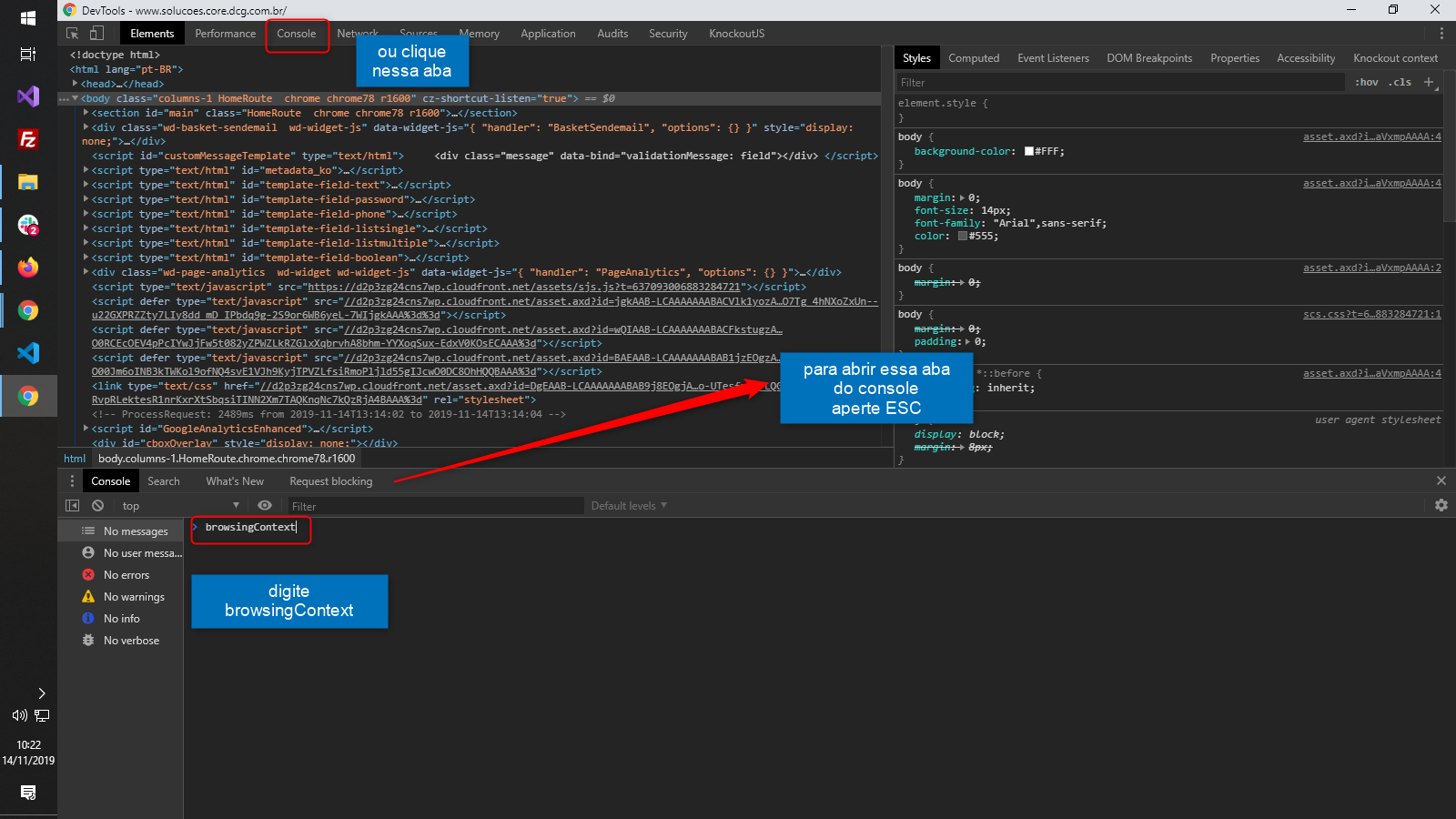Toggle the device toolbar icon

click(96, 33)
